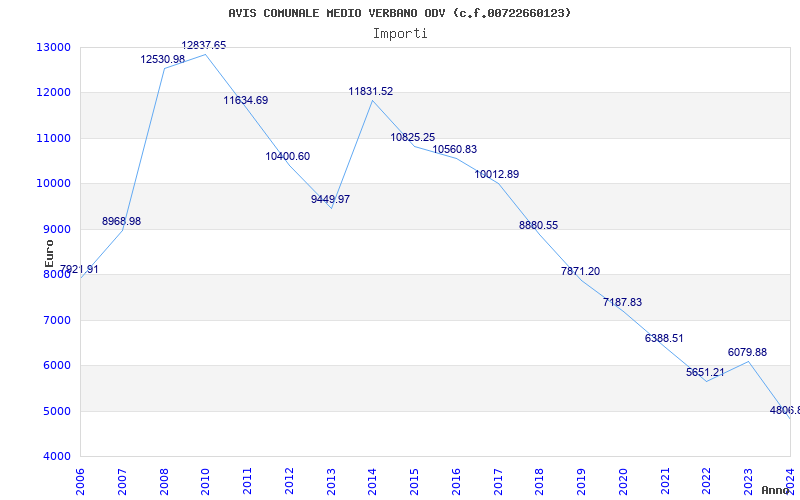Click the 'Euro' y-axis label

coord(49,254)
